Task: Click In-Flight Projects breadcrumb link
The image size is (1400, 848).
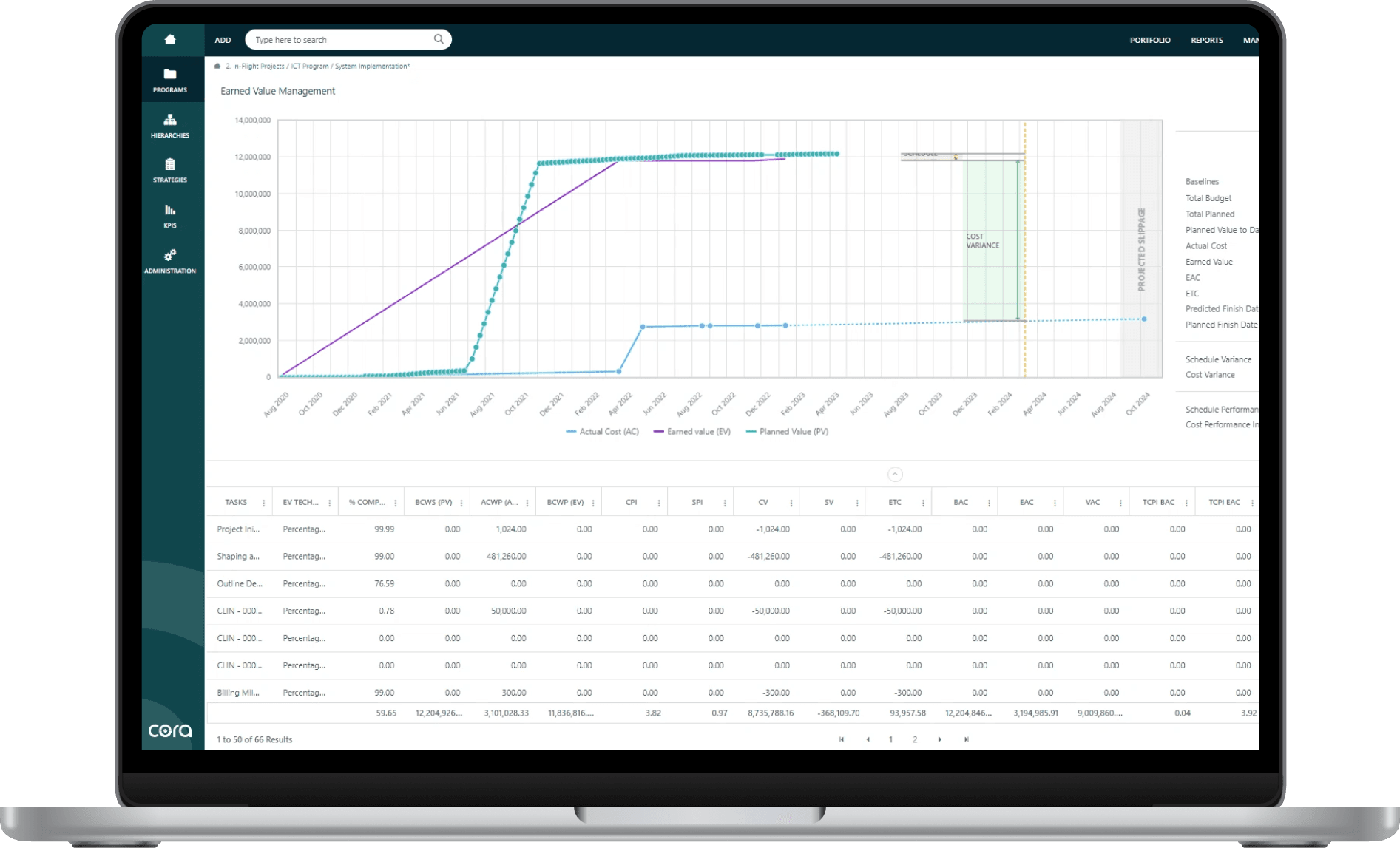Action: point(254,66)
